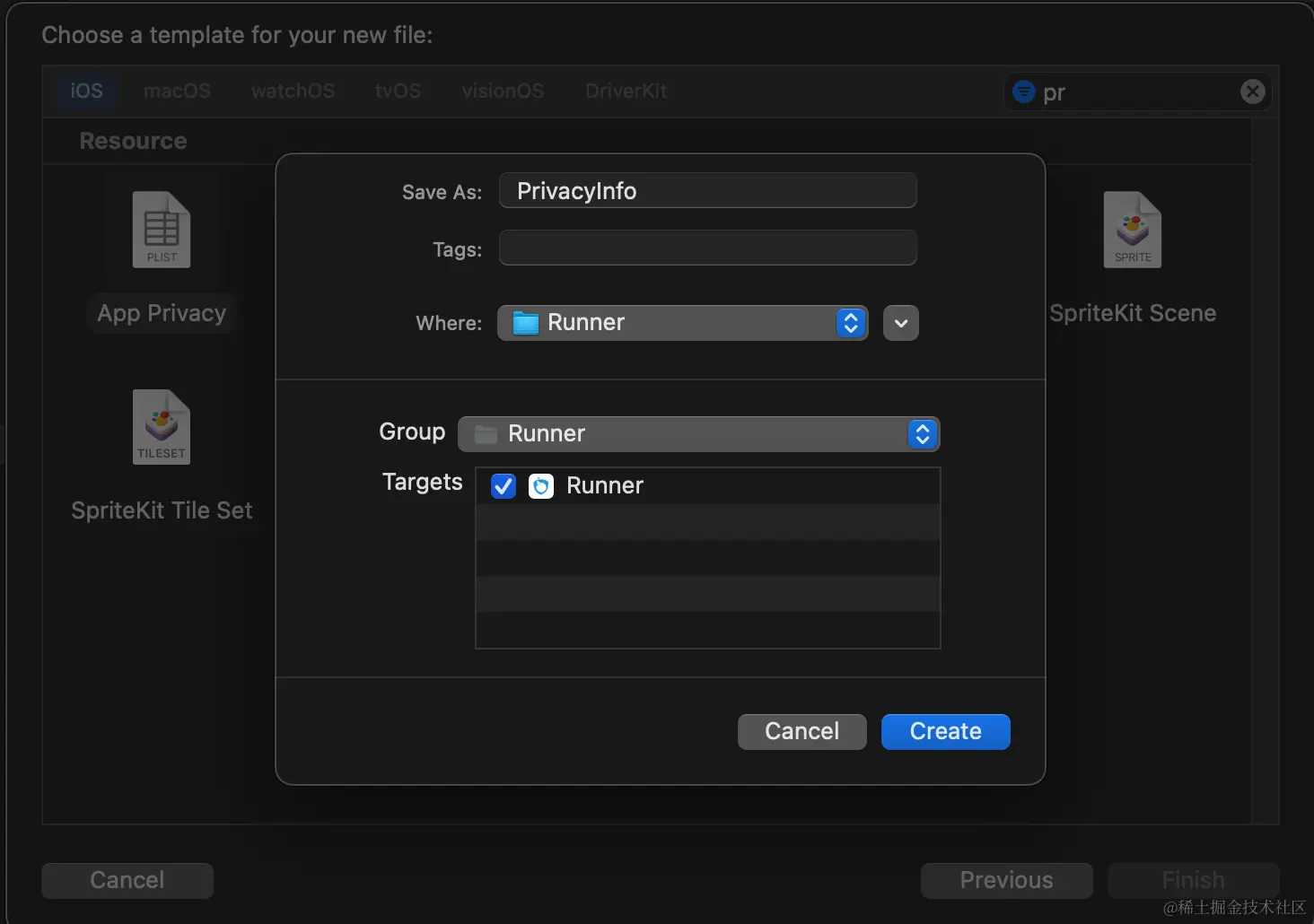
Task: Click Cancel in the save sheet
Action: coord(802,732)
